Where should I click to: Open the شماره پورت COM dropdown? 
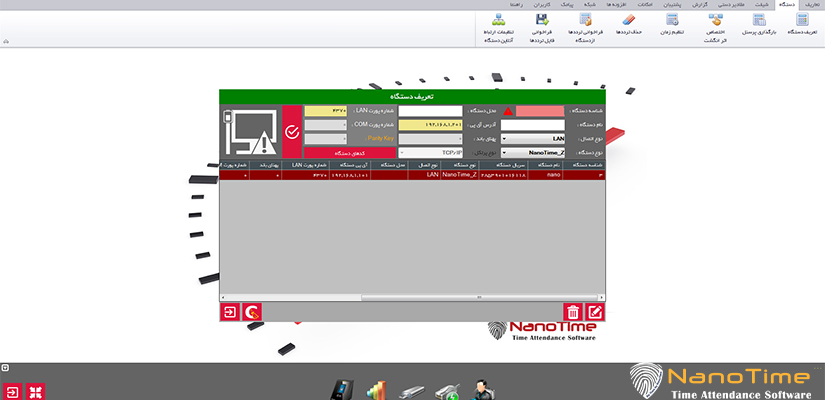[x=326, y=125]
